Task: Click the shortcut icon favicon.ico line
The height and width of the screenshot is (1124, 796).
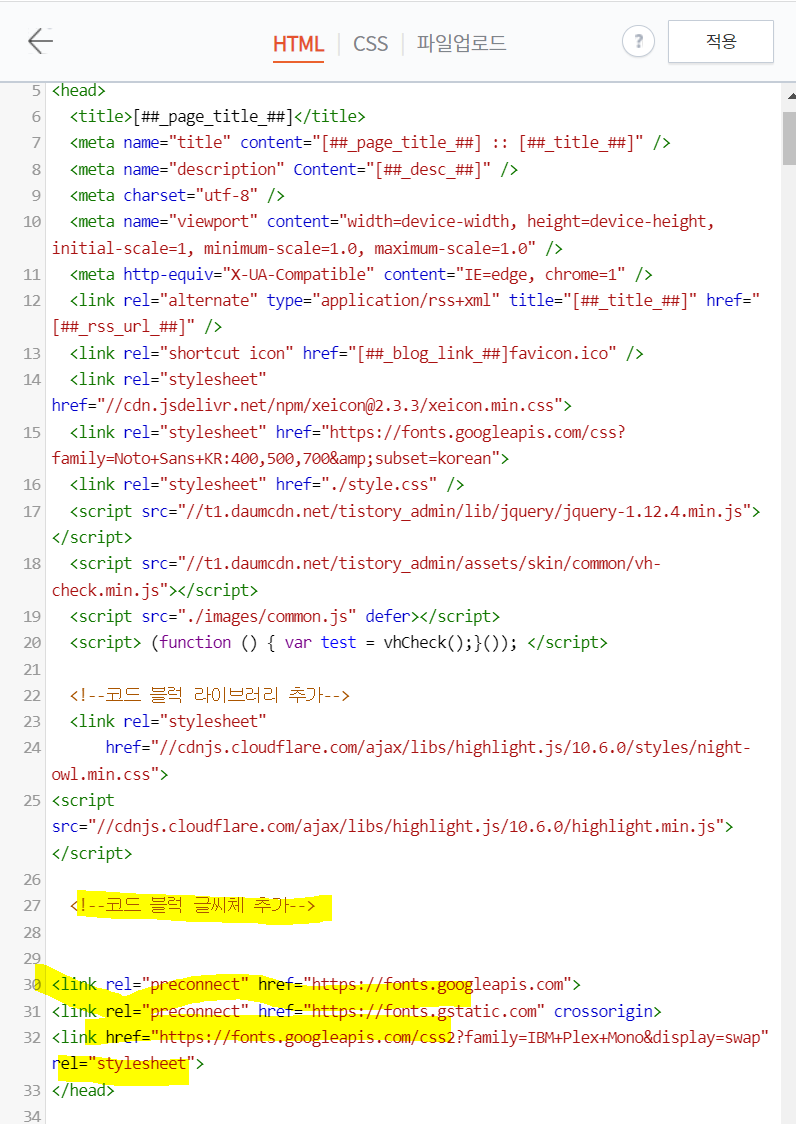Action: click(356, 353)
